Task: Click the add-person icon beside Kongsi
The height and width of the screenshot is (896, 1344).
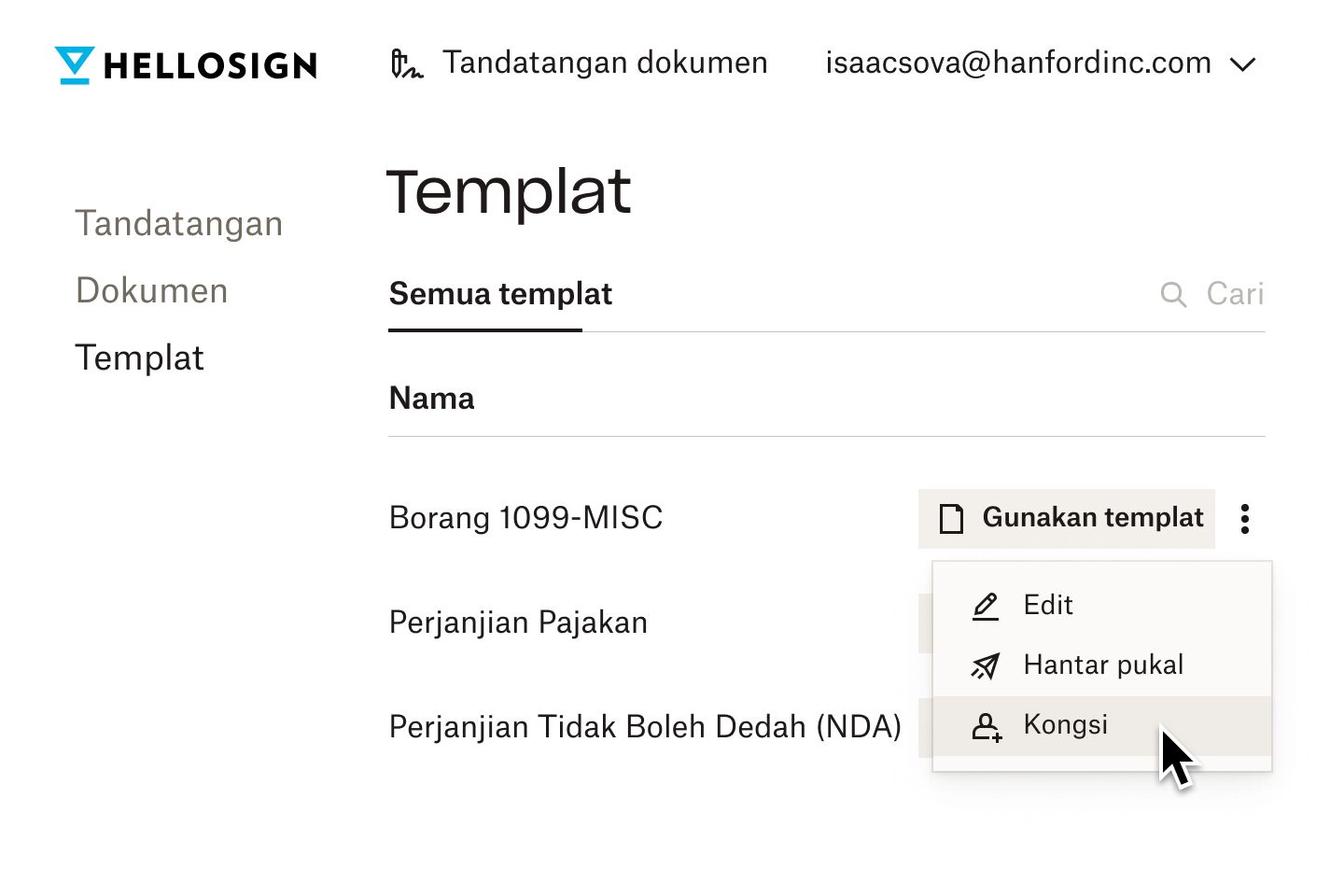Action: coord(987,726)
